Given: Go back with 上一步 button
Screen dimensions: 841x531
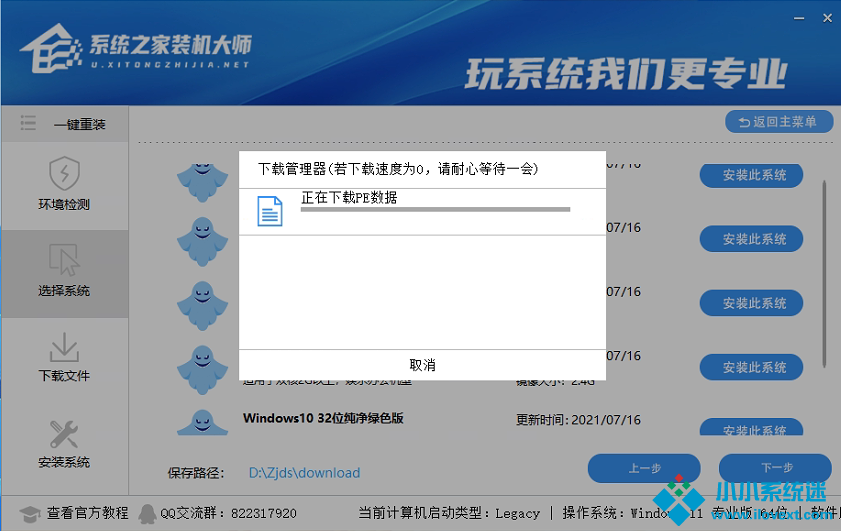Looking at the screenshot, I should click(644, 468).
